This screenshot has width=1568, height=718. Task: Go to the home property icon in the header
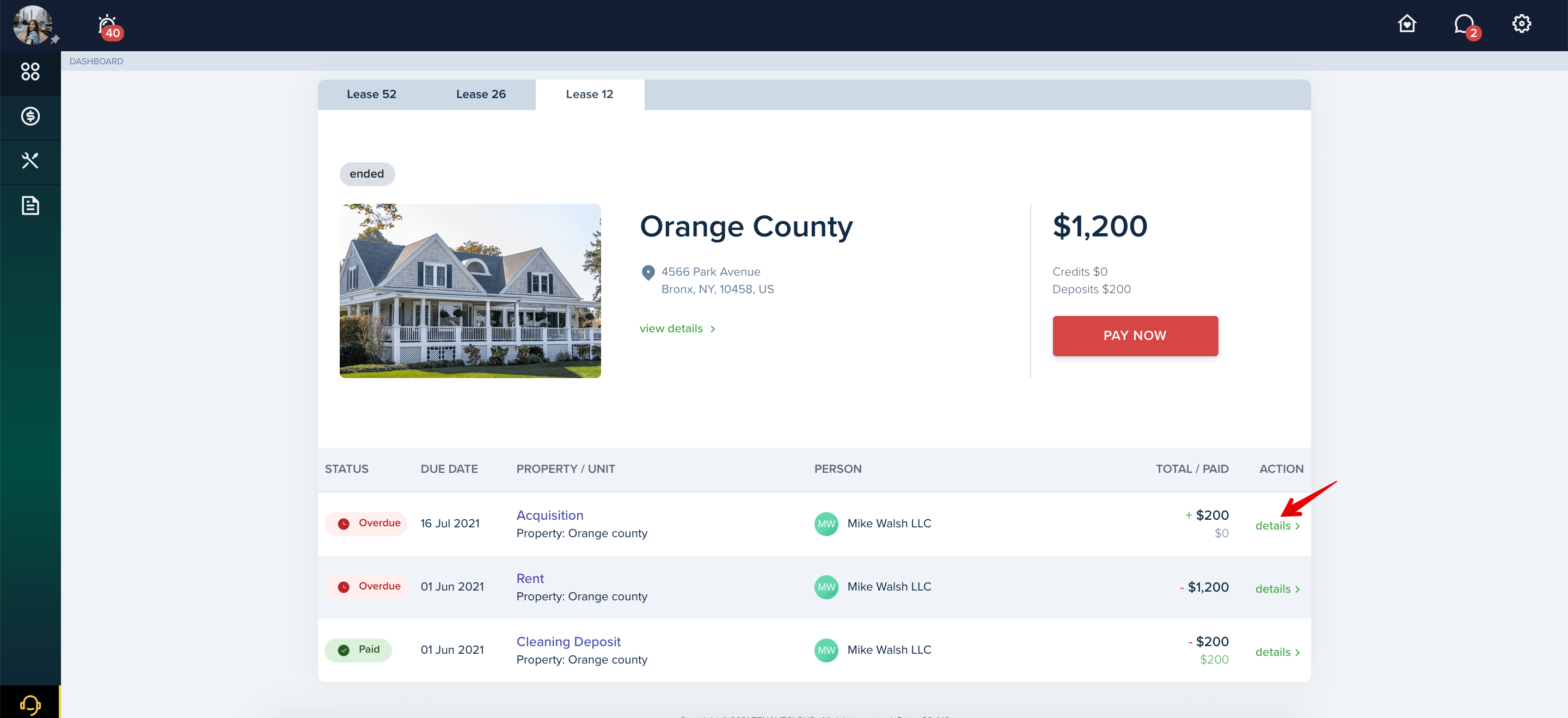(1407, 24)
